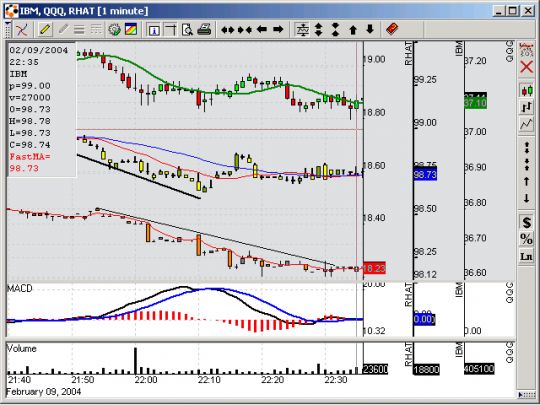Compress horizontal scale with inward arrows

(x=245, y=30)
